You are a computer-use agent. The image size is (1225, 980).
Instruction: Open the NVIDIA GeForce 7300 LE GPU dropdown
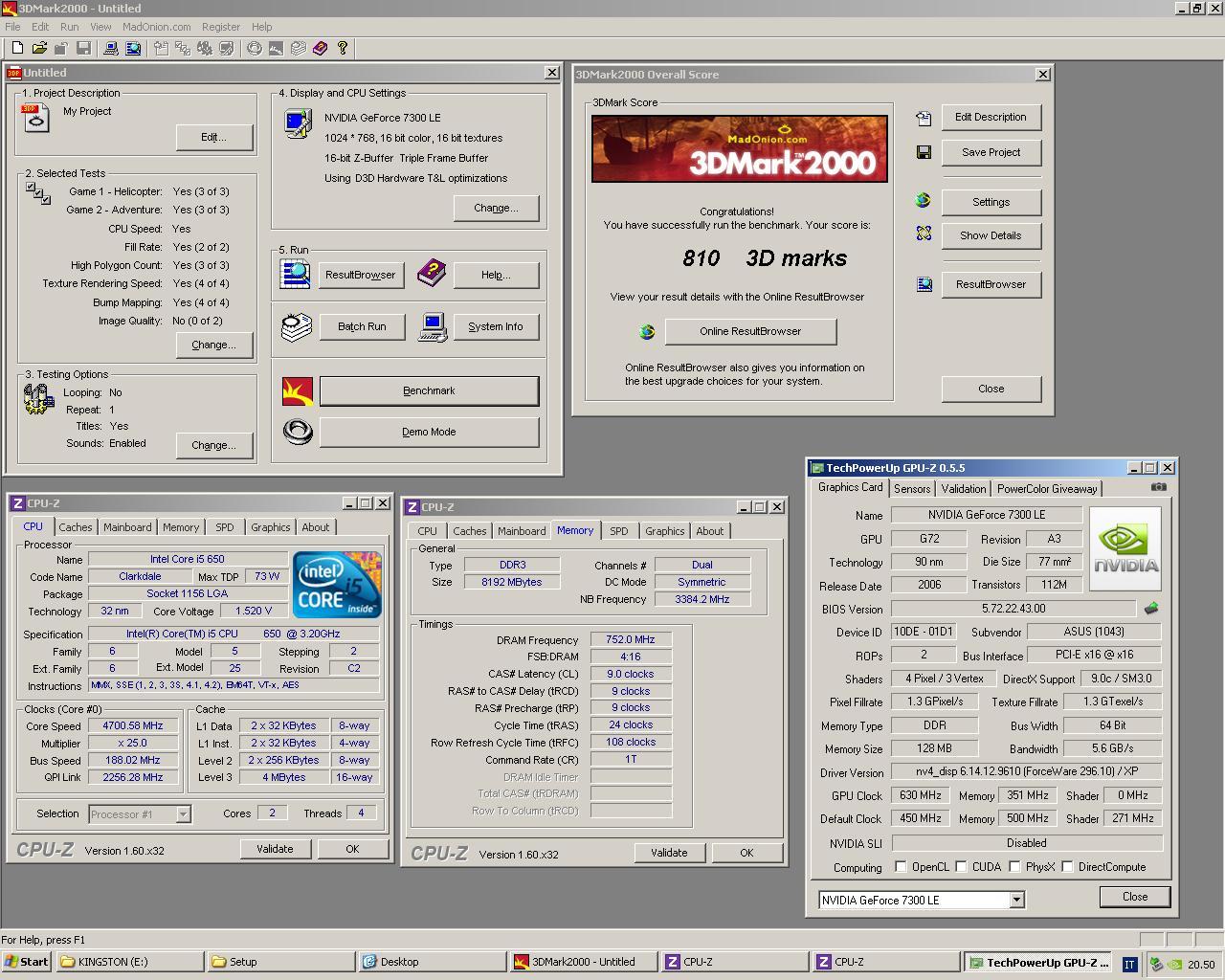click(1016, 900)
